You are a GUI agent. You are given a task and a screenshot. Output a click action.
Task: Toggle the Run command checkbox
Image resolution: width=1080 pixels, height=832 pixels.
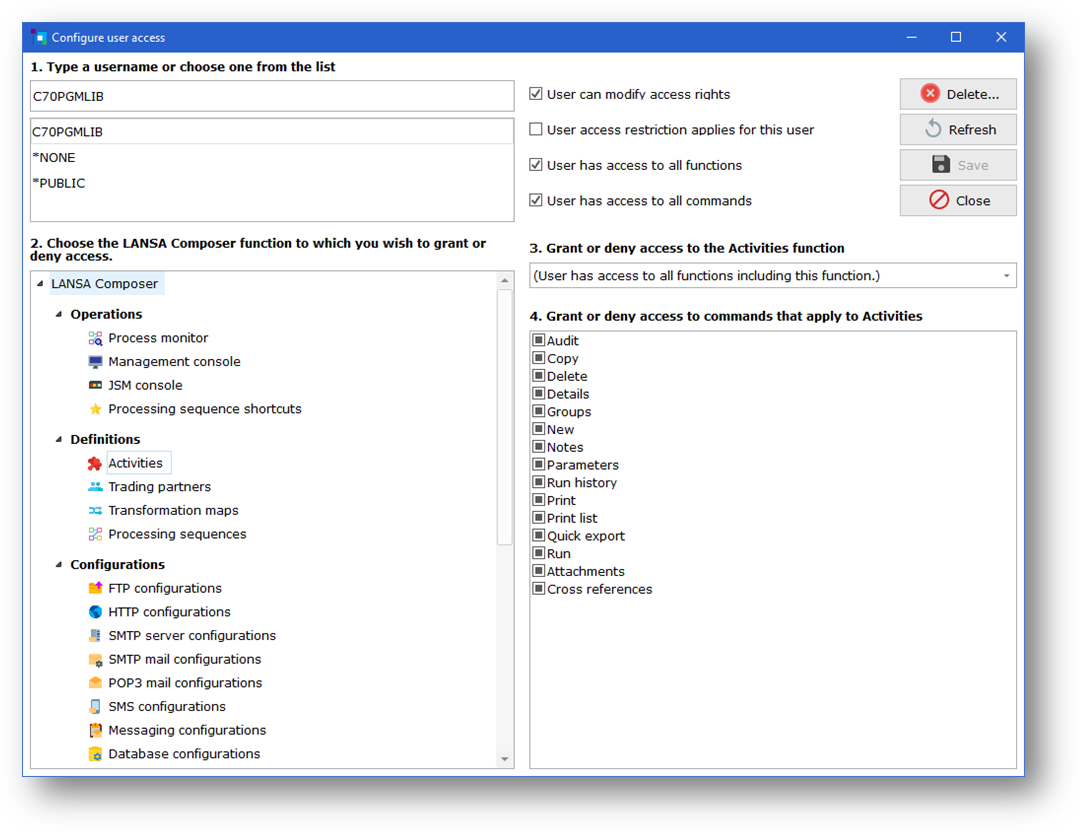tap(539, 553)
